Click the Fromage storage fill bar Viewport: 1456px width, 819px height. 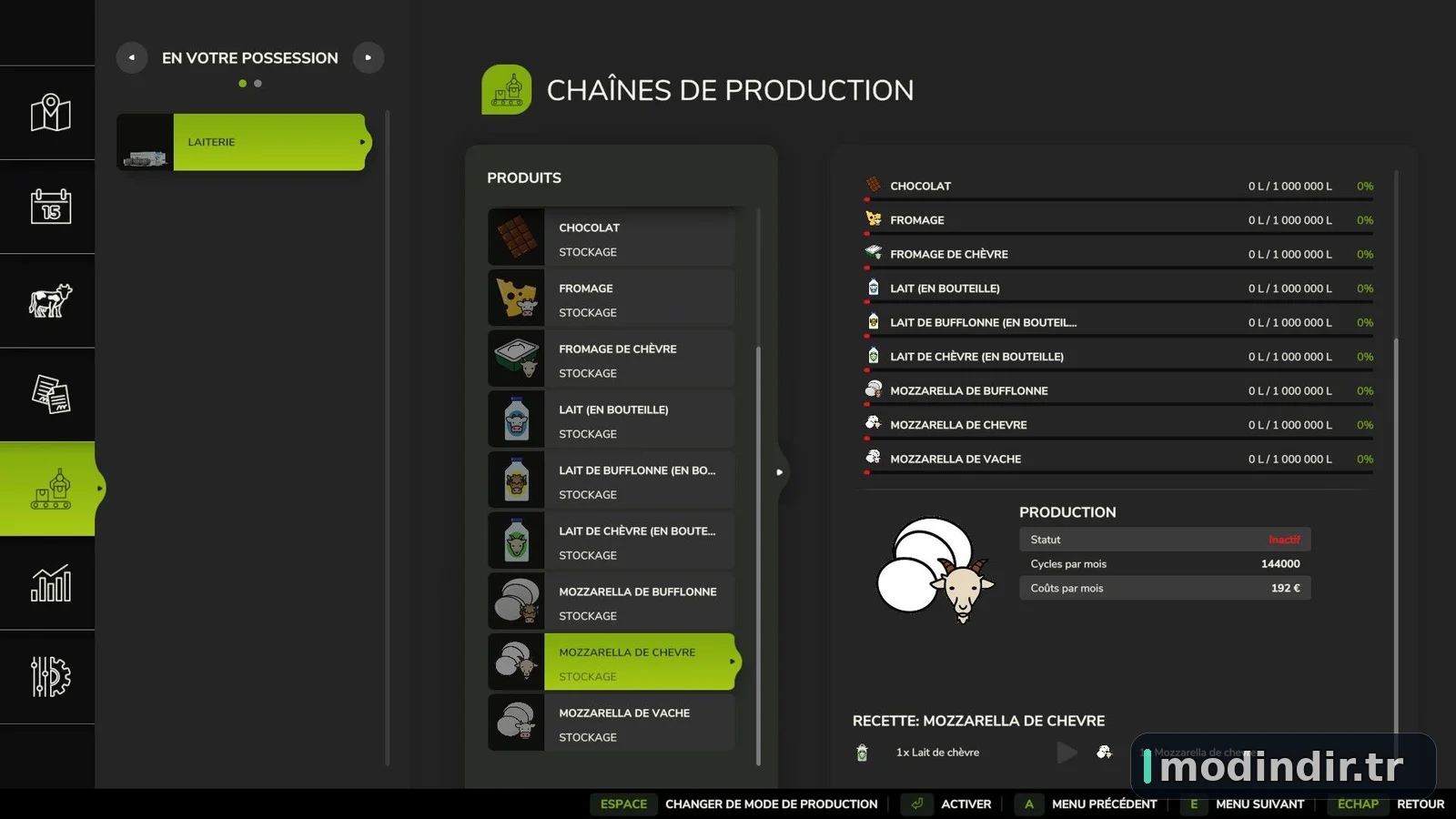tap(1118, 233)
